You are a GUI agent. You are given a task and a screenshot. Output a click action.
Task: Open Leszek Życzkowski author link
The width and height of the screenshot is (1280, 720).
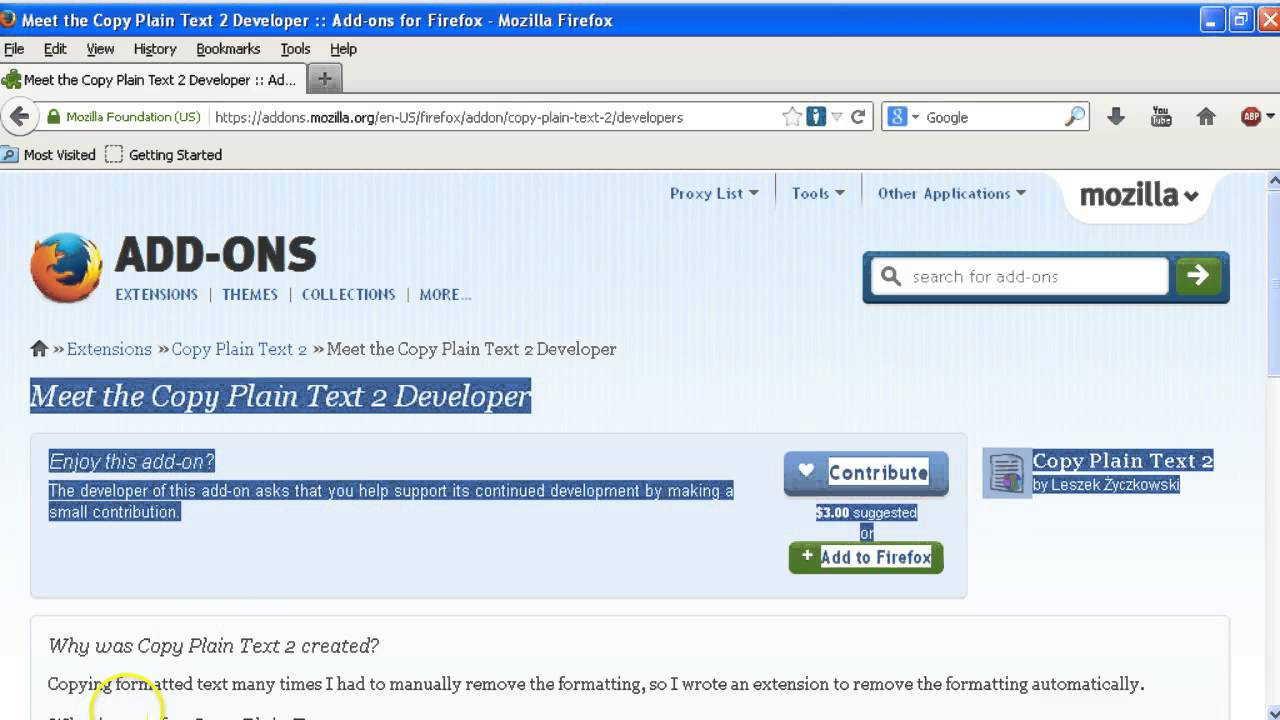coord(1115,485)
